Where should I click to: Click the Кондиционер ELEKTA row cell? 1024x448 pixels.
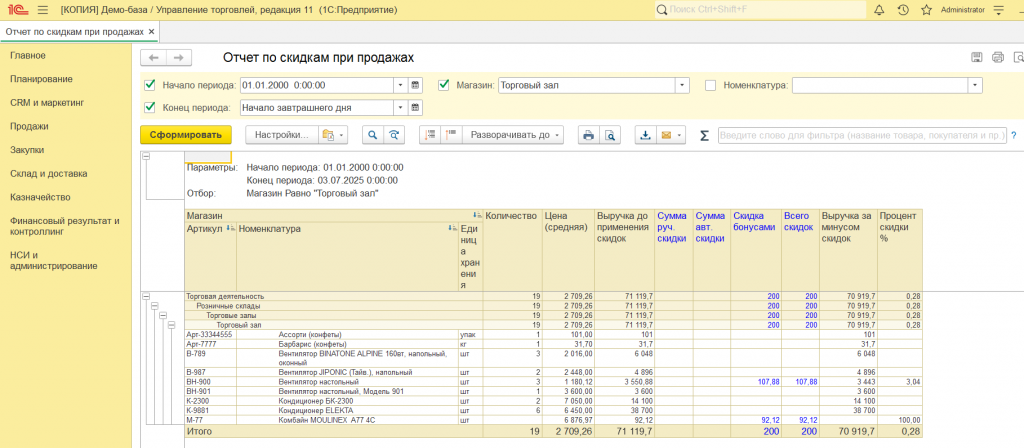[x=347, y=410]
